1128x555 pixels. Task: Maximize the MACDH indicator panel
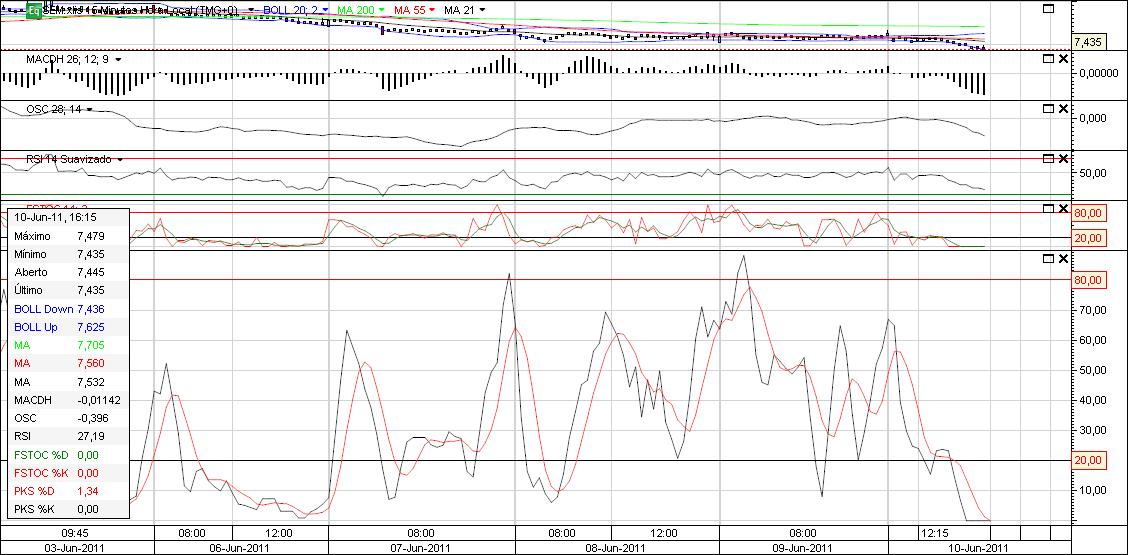(x=1049, y=58)
